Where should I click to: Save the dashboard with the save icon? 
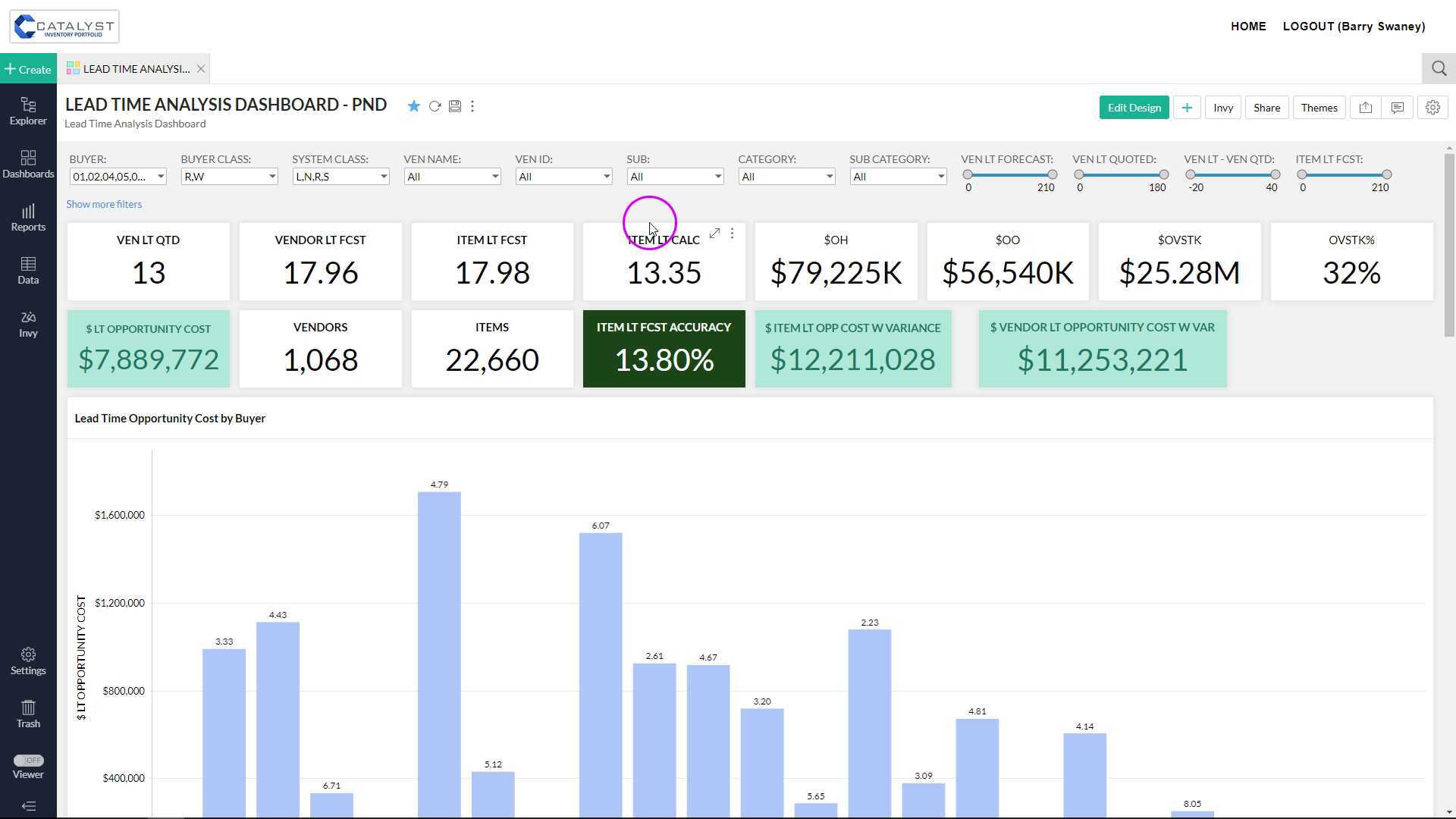(455, 106)
